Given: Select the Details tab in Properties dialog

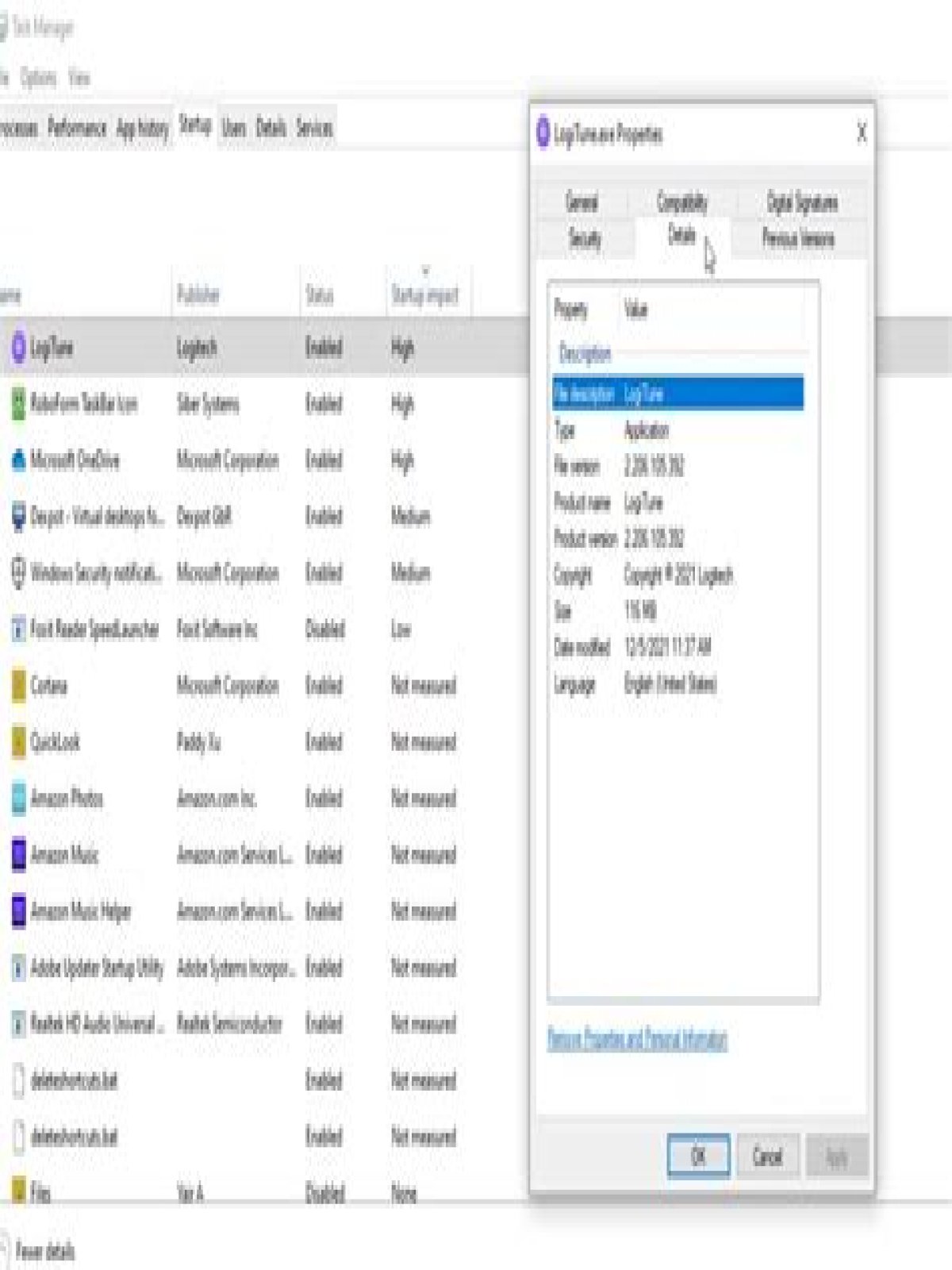Looking at the screenshot, I should 682,237.
